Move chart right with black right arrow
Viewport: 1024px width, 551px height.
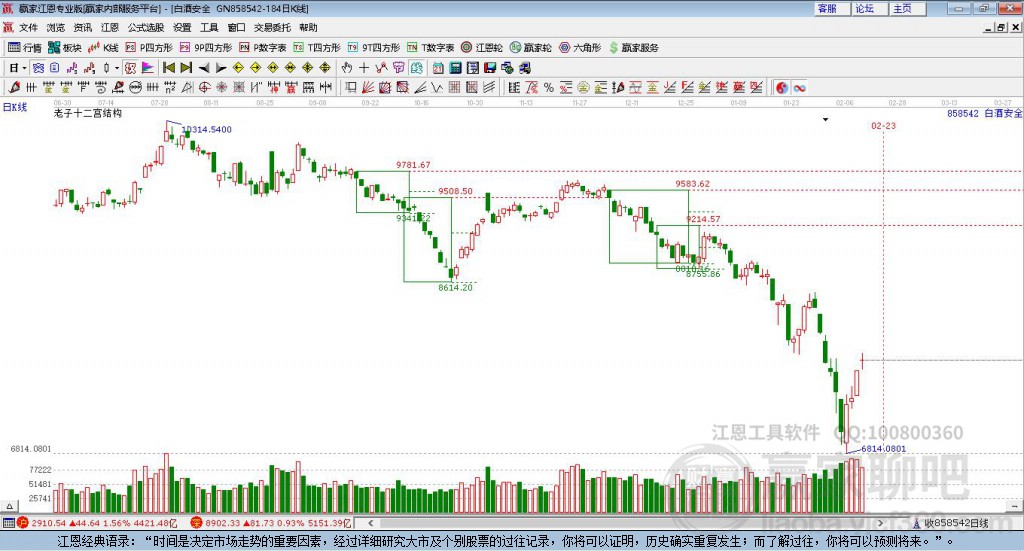click(x=221, y=68)
